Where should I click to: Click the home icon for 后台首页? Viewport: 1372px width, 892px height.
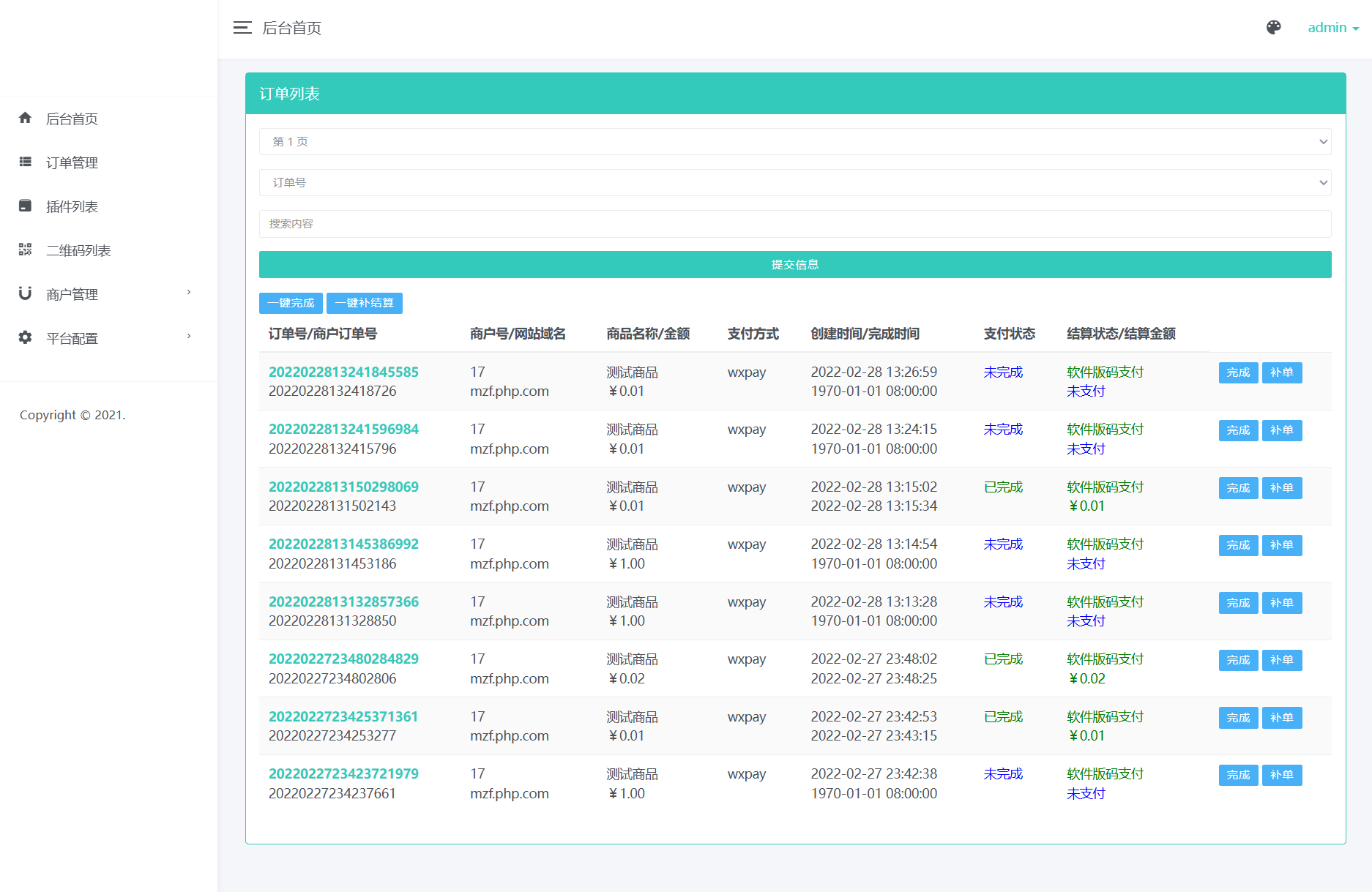tap(26, 118)
